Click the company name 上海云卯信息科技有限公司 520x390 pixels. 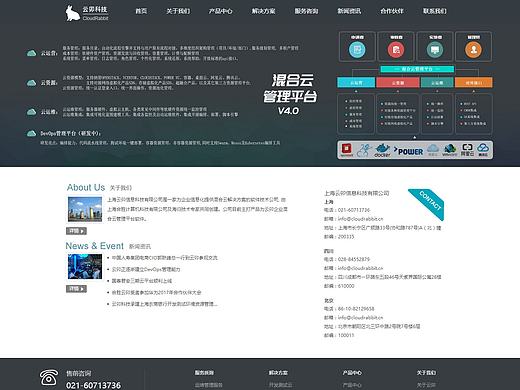(x=357, y=193)
